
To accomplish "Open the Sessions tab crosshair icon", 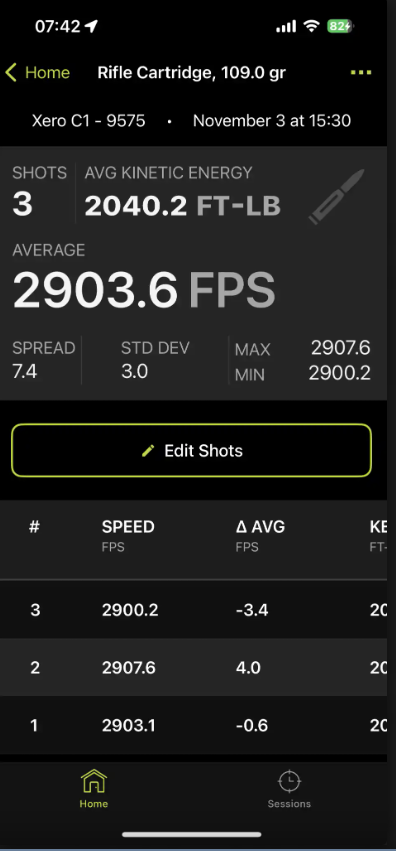I will [x=289, y=782].
